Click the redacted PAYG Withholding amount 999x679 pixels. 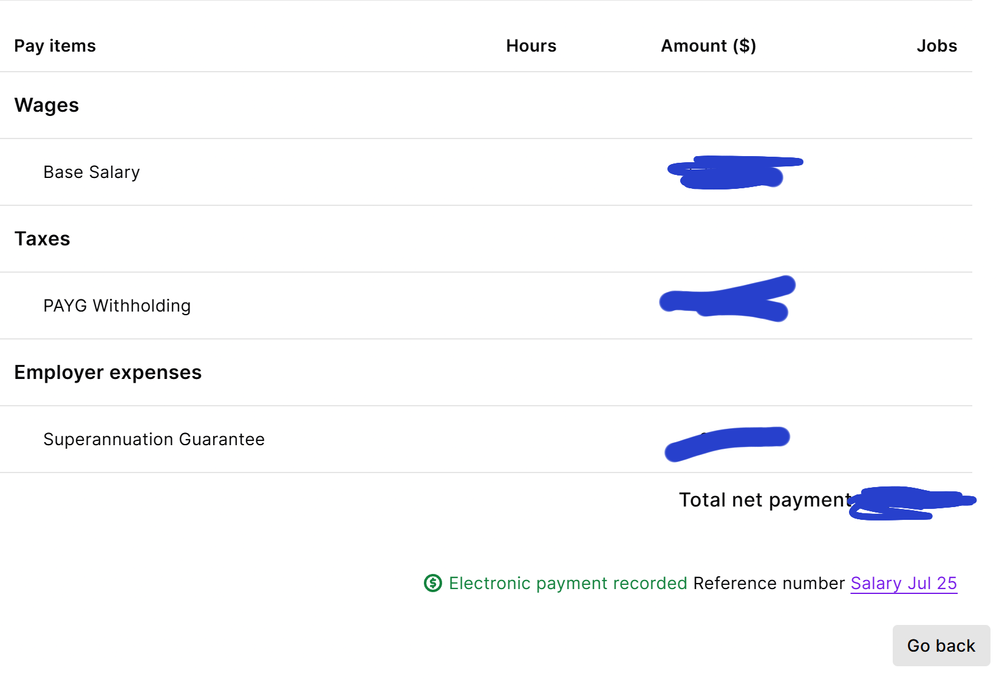click(x=728, y=300)
